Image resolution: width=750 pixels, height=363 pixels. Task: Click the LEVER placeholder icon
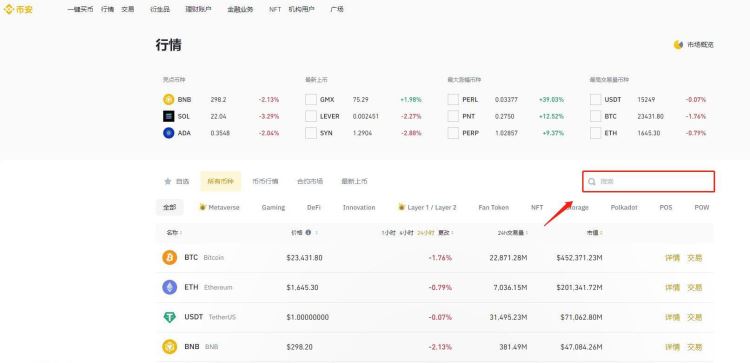pyautogui.click(x=311, y=116)
